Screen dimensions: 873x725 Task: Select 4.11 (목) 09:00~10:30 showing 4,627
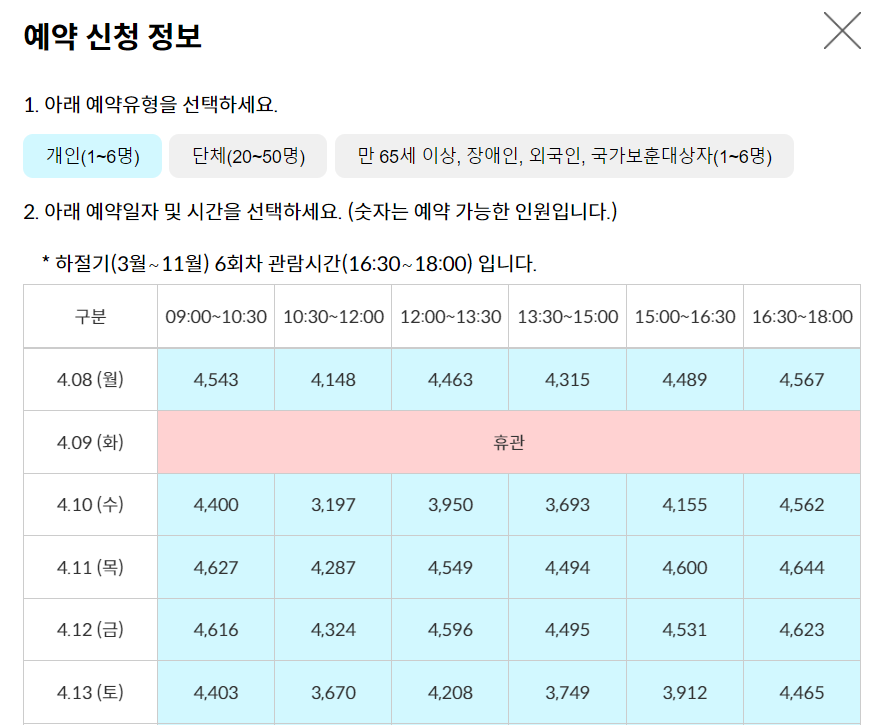point(215,567)
